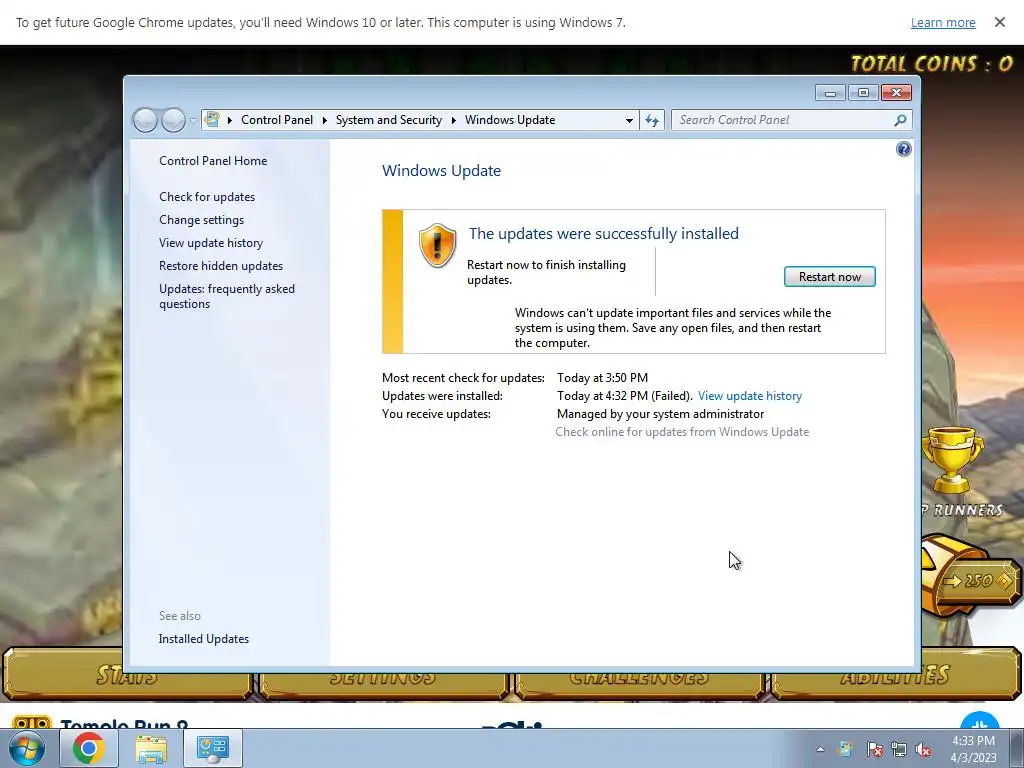This screenshot has height=768, width=1024.
Task: Expand arrow before Control Panel breadcrumb
Action: tap(230, 120)
